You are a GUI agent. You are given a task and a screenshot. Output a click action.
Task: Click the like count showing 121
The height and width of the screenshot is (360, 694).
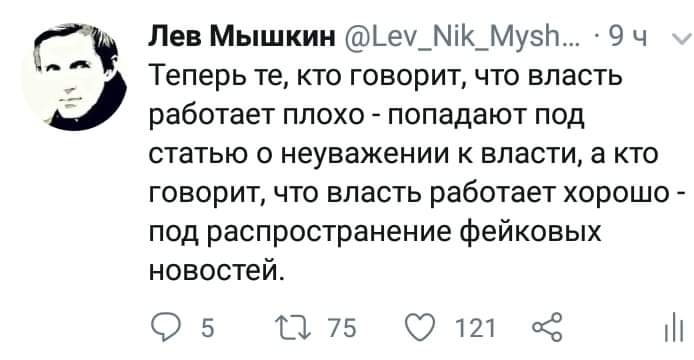tap(475, 329)
